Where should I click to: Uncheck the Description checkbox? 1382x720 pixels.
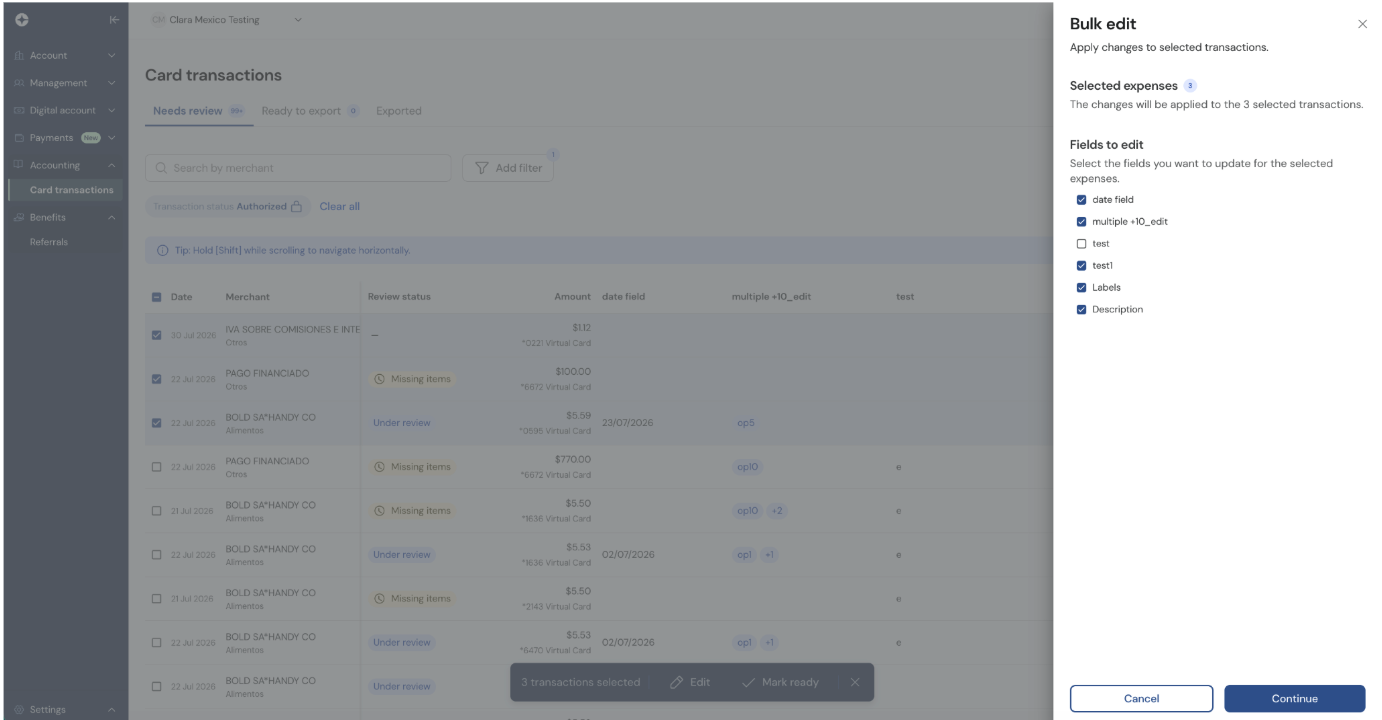pyautogui.click(x=1081, y=310)
